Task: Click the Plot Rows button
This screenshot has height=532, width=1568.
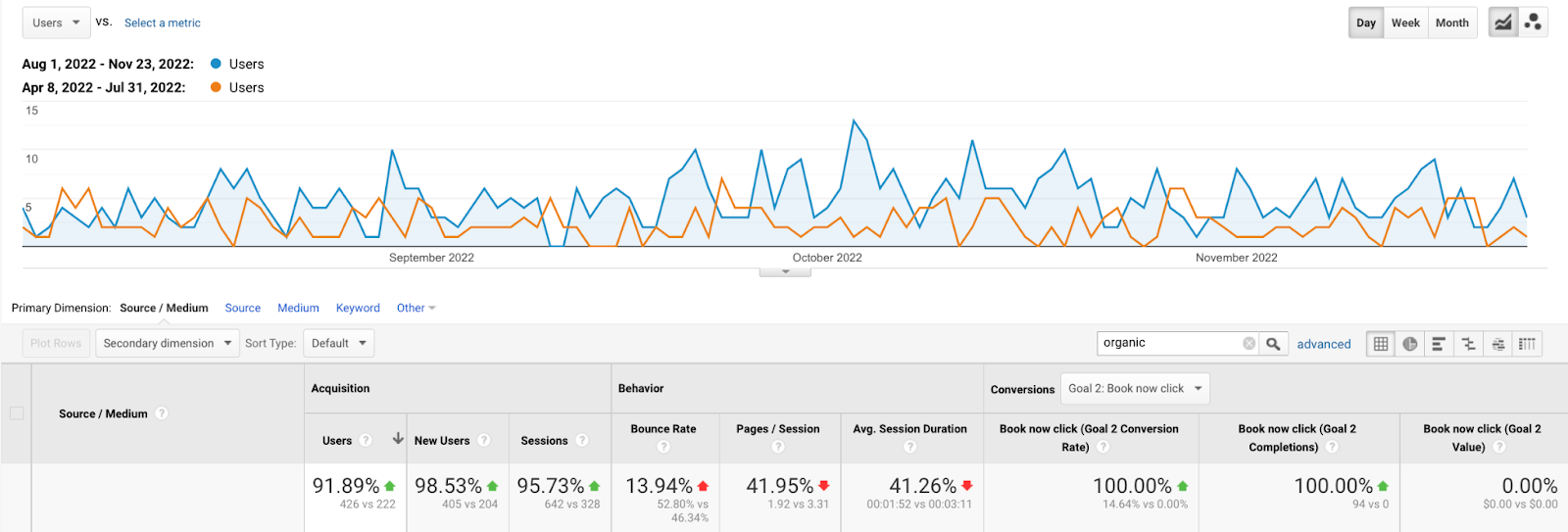Action: (x=56, y=343)
